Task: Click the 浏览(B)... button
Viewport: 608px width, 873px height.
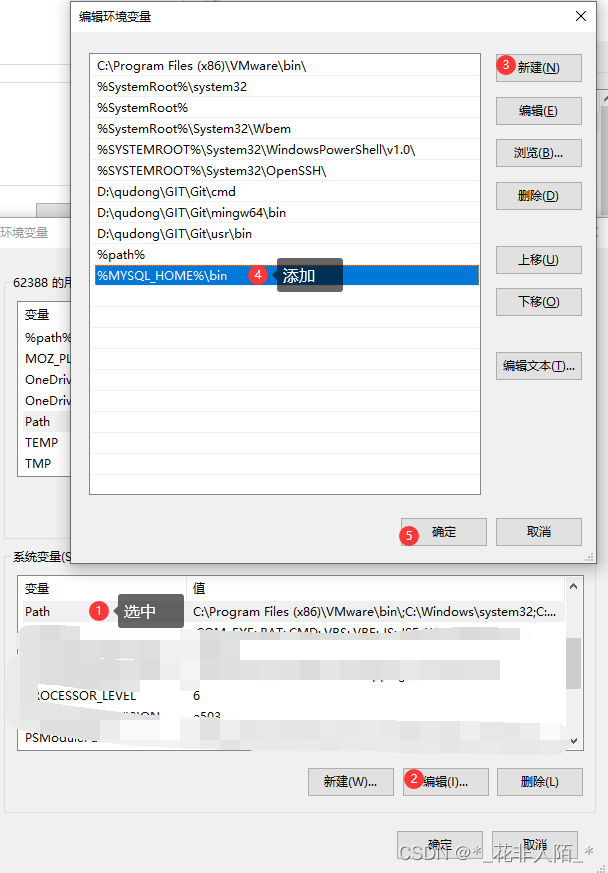Action: tap(538, 153)
